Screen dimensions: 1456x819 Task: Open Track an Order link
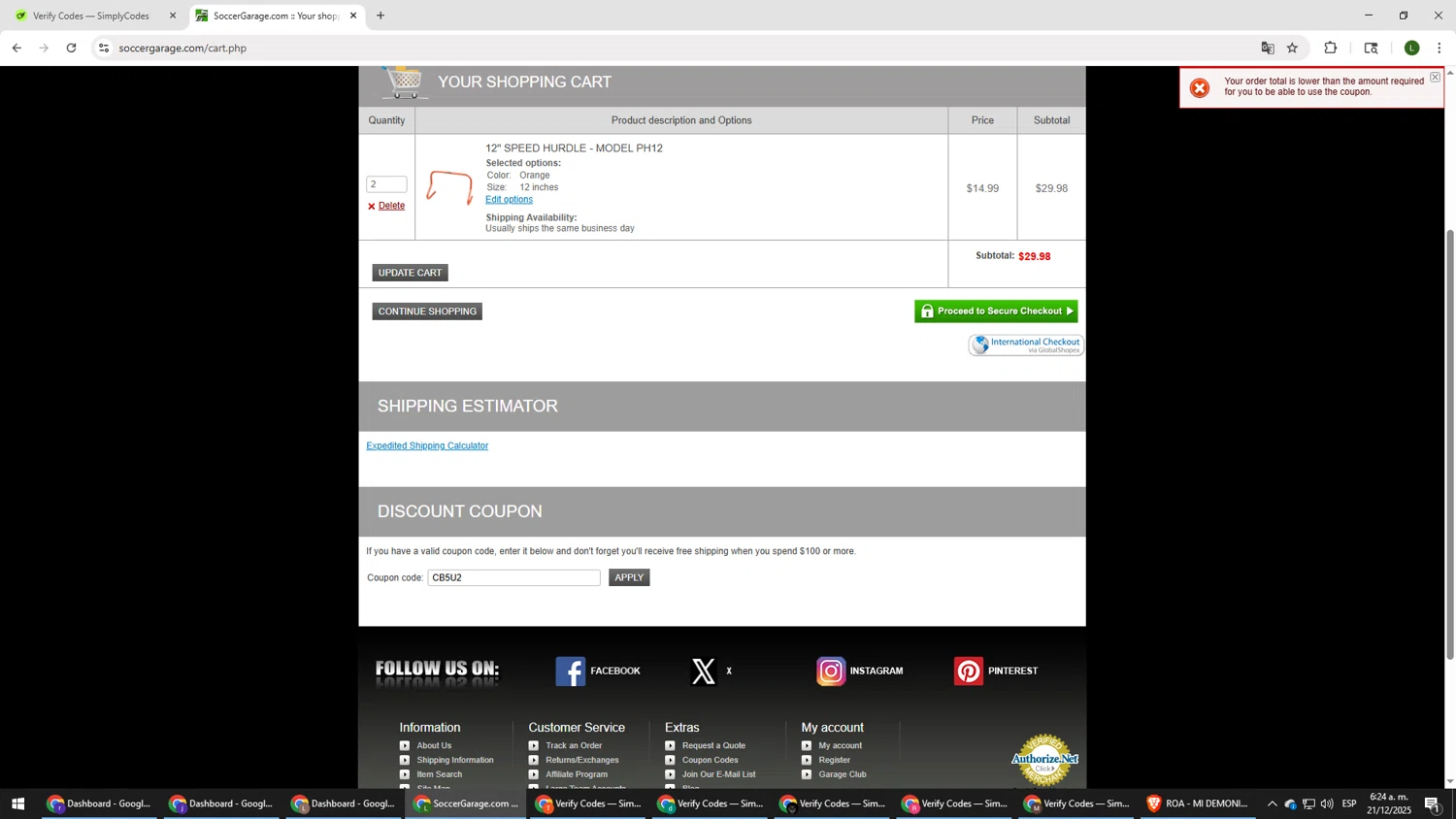[574, 745]
